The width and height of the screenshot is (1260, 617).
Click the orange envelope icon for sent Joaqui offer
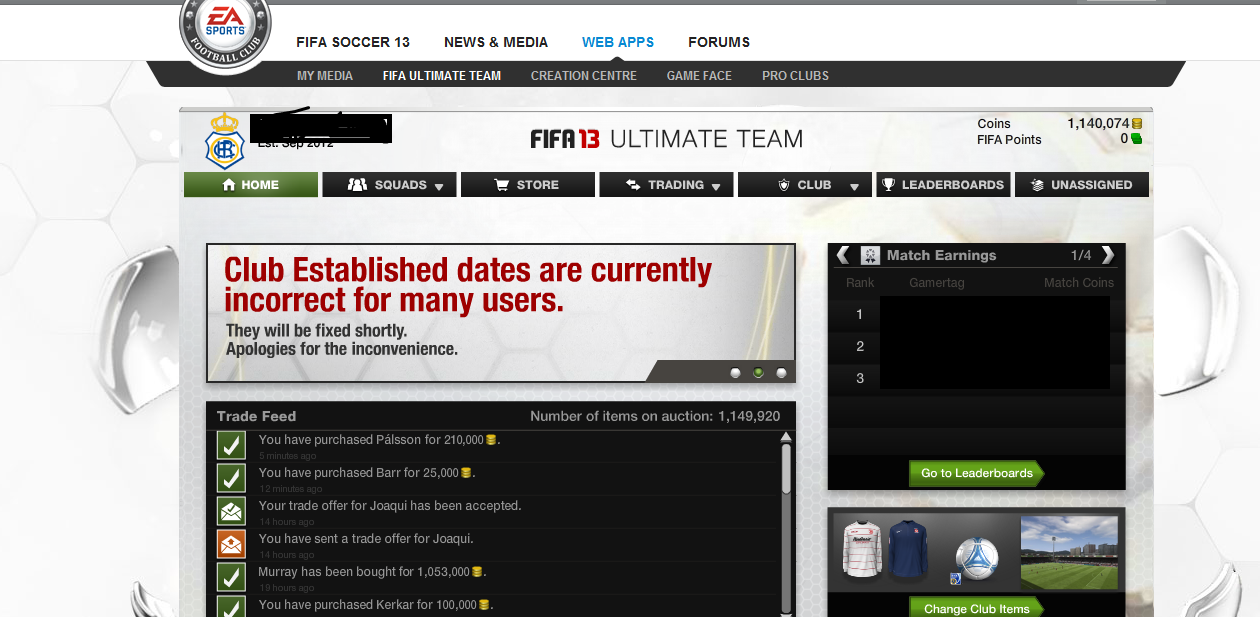pos(231,545)
